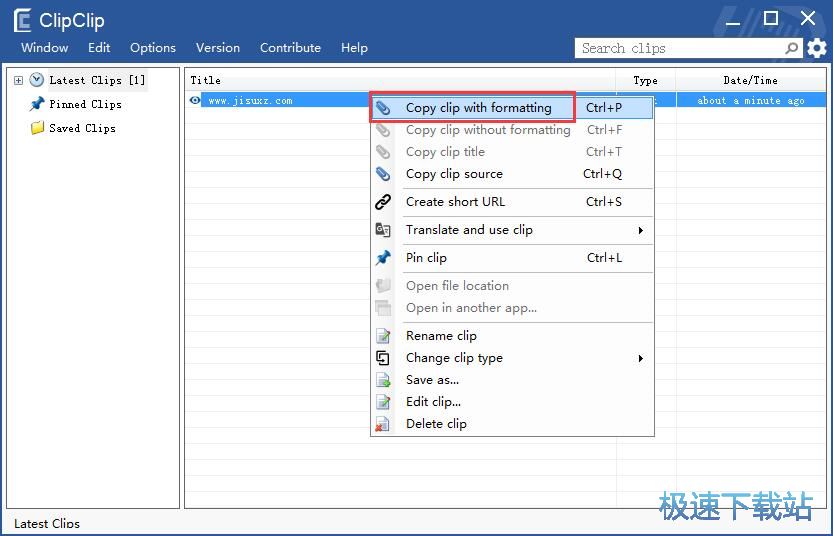
Task: Select the Pinned Clips tree item
Action: 85,104
